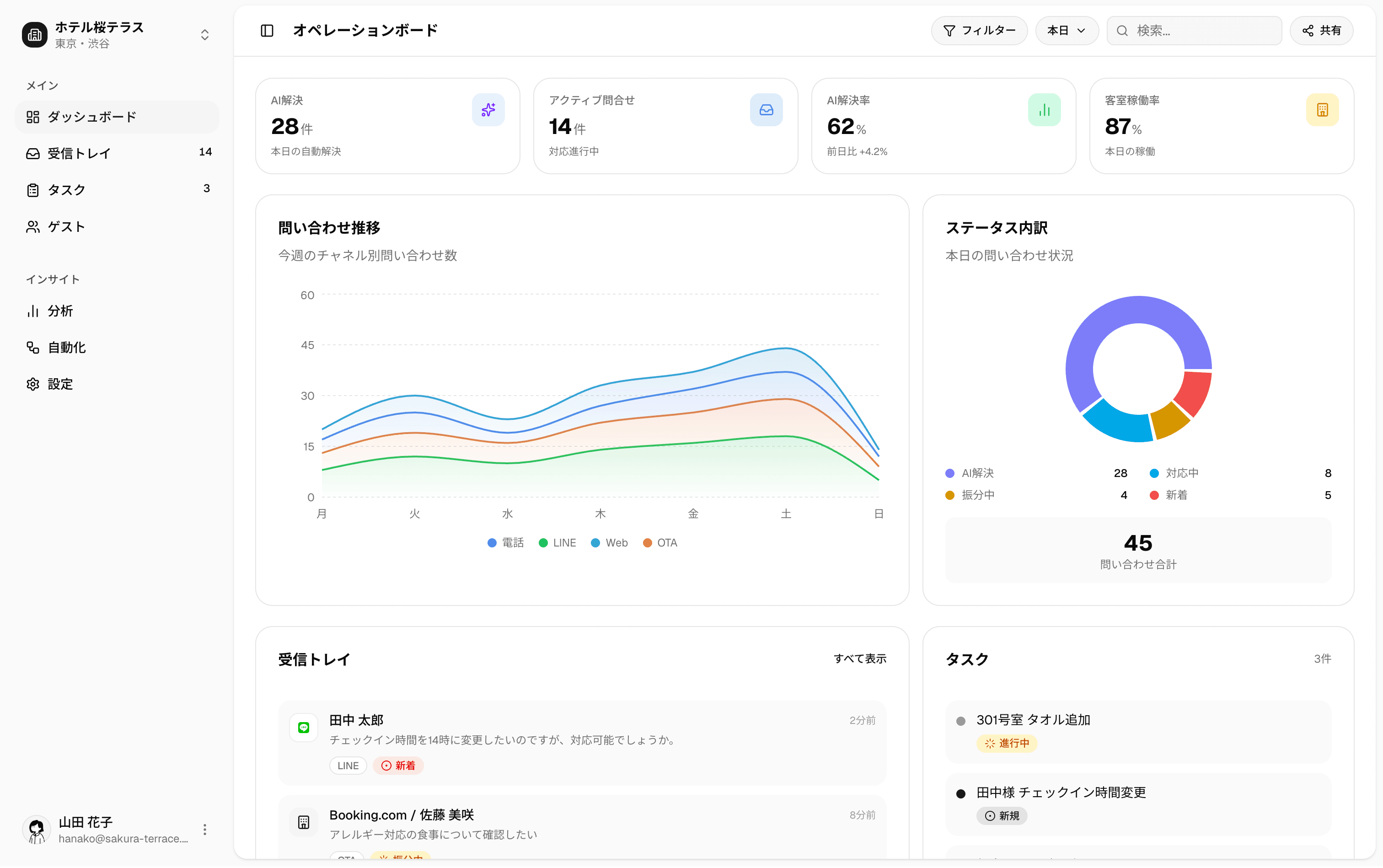Expand the hotel switcher for ホテル桜テラス

pyautogui.click(x=204, y=34)
